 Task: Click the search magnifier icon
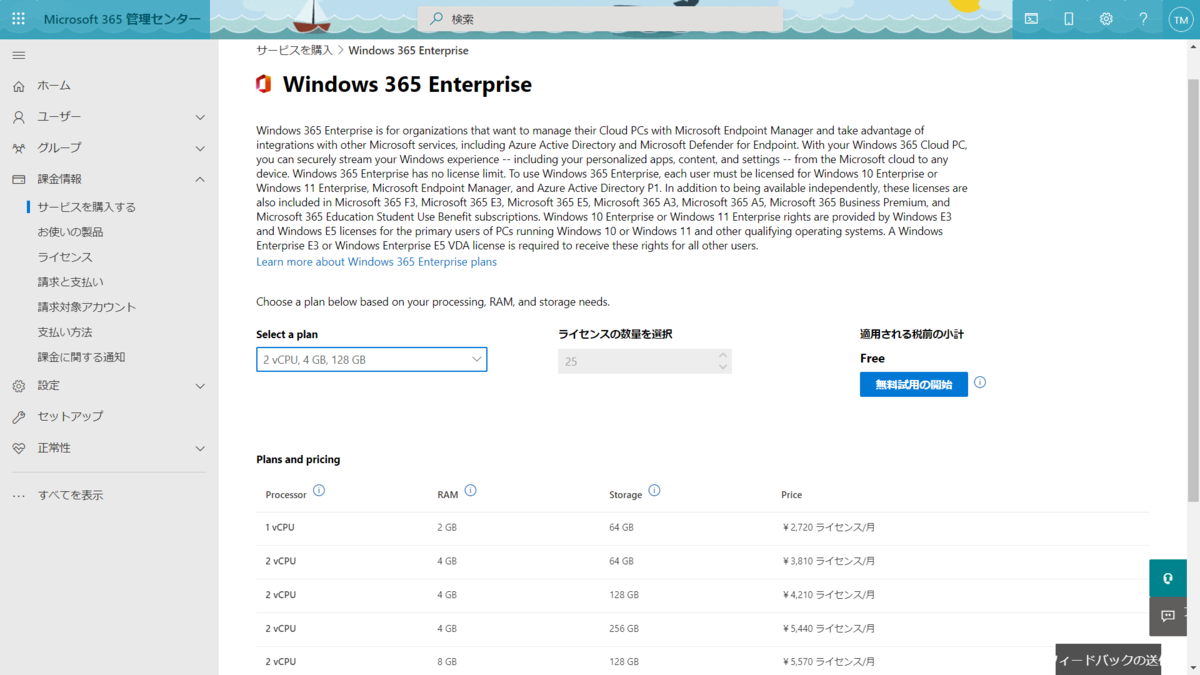(436, 19)
